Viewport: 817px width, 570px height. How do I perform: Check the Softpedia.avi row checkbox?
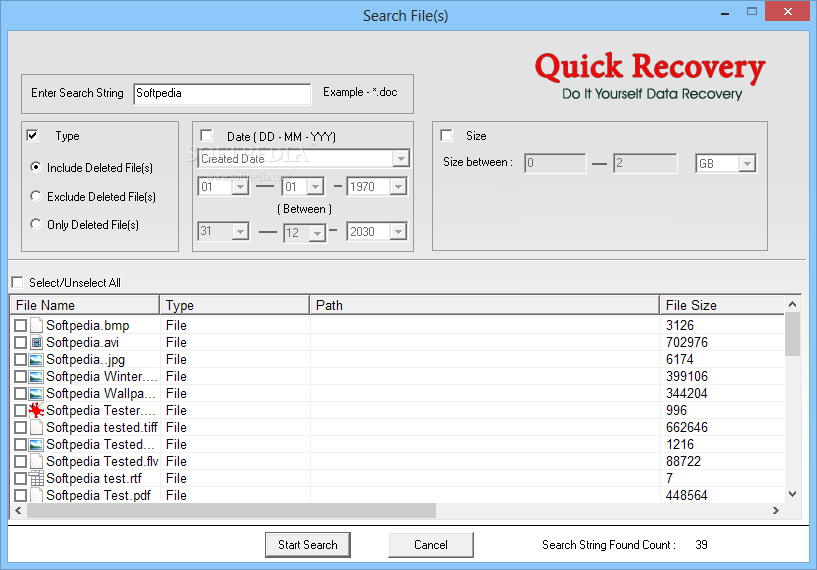point(20,343)
